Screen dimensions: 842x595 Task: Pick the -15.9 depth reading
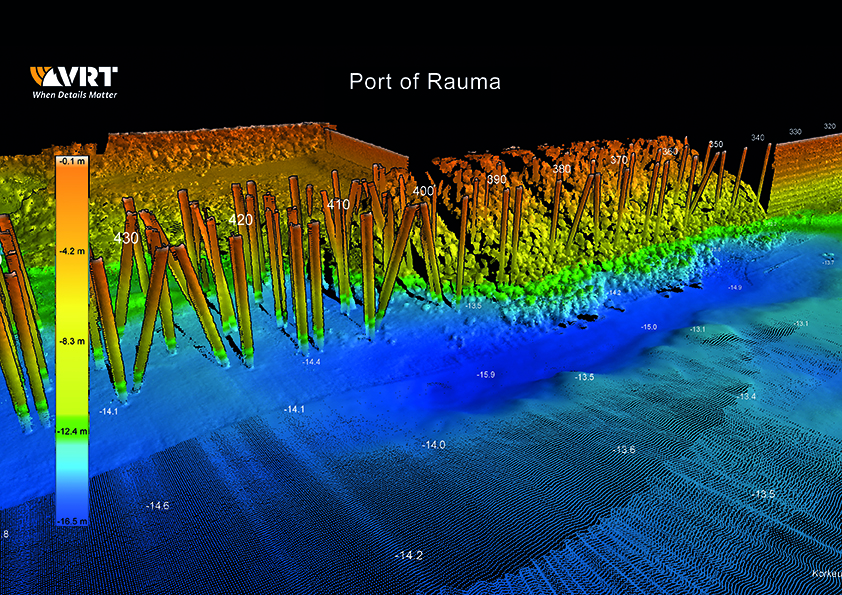[487, 375]
